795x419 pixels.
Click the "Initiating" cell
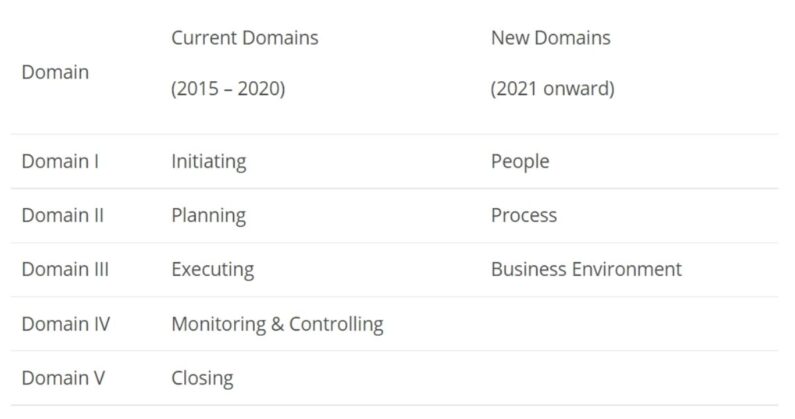point(208,161)
